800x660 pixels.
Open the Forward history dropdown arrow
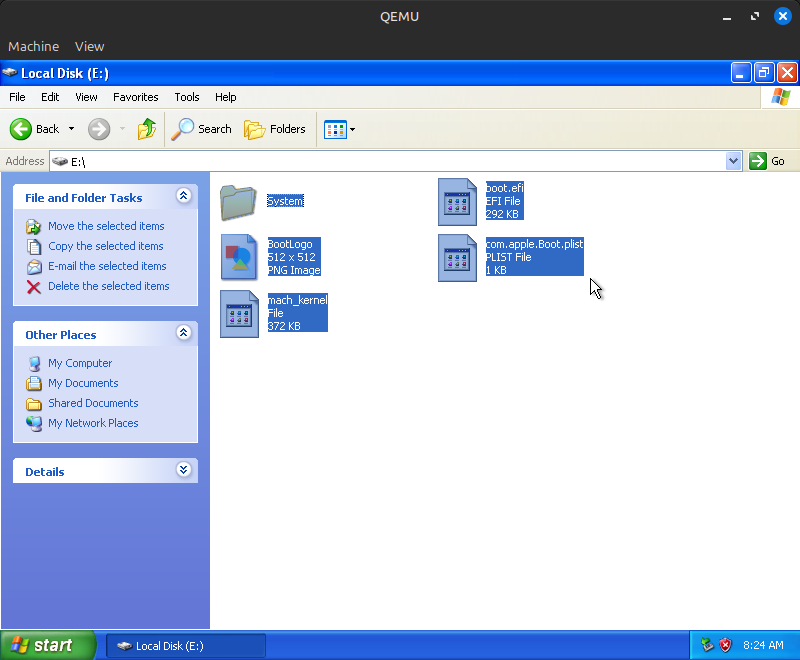tap(122, 129)
